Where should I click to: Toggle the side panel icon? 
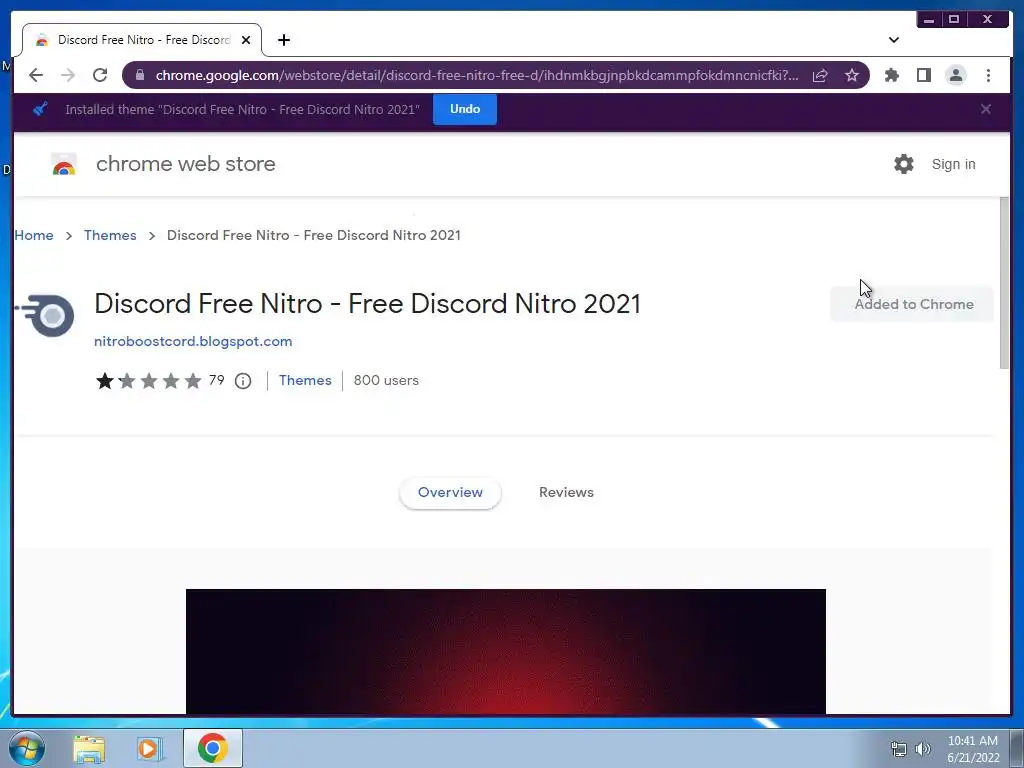923,75
